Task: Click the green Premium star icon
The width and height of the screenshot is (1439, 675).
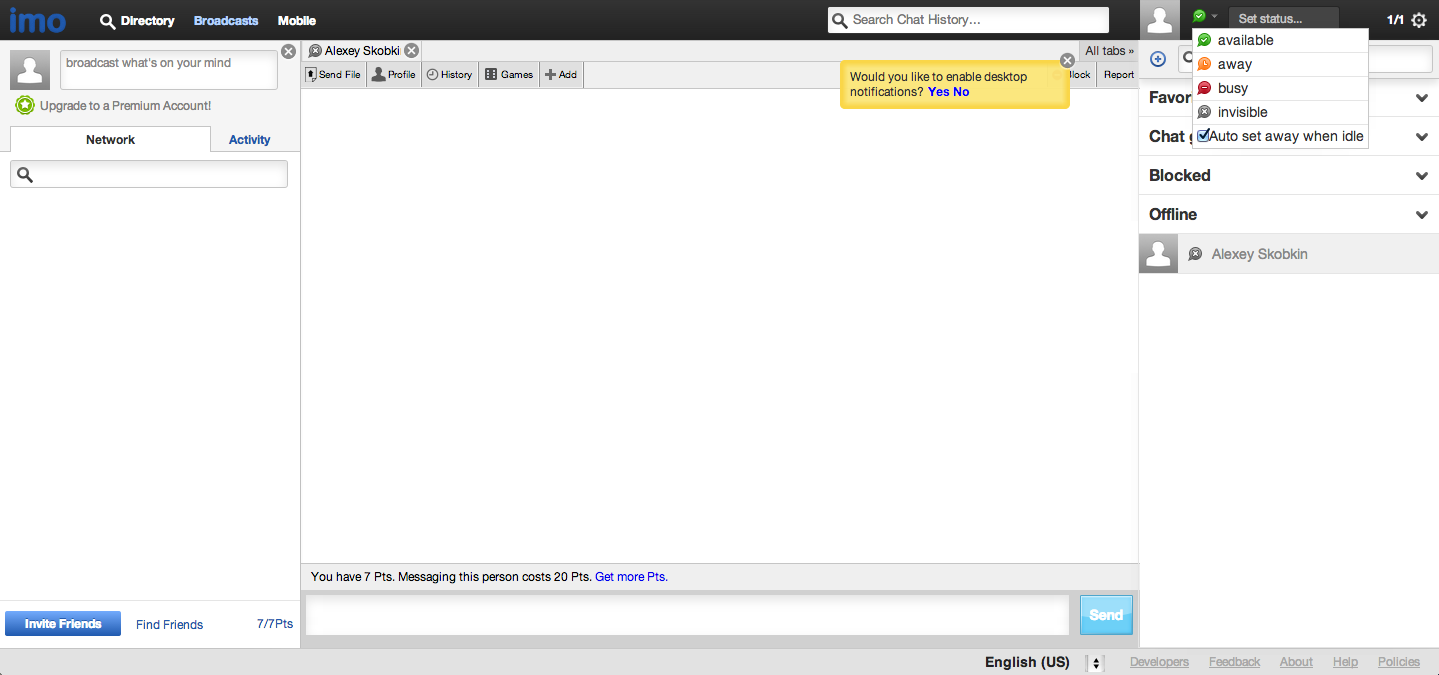Action: click(25, 105)
